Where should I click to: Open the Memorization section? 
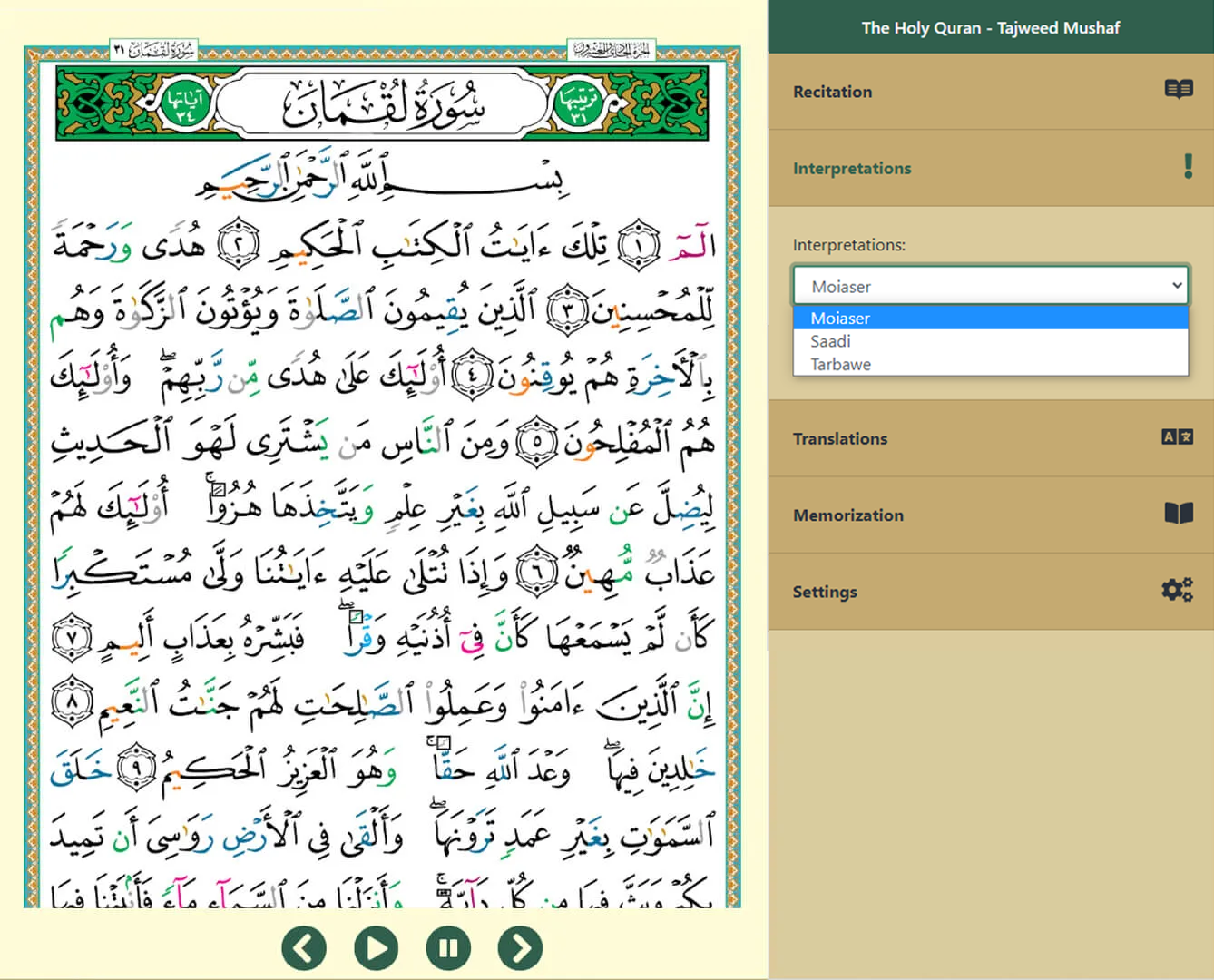[991, 514]
